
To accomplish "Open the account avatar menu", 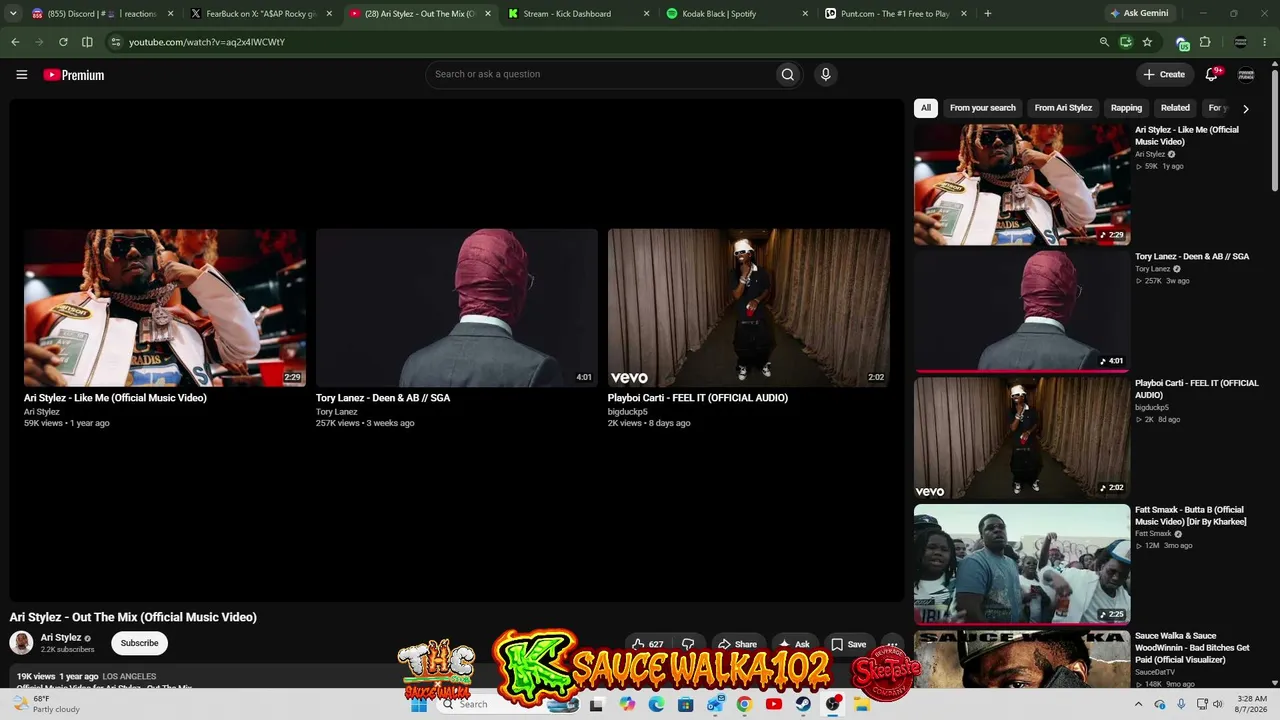I will (1246, 74).
